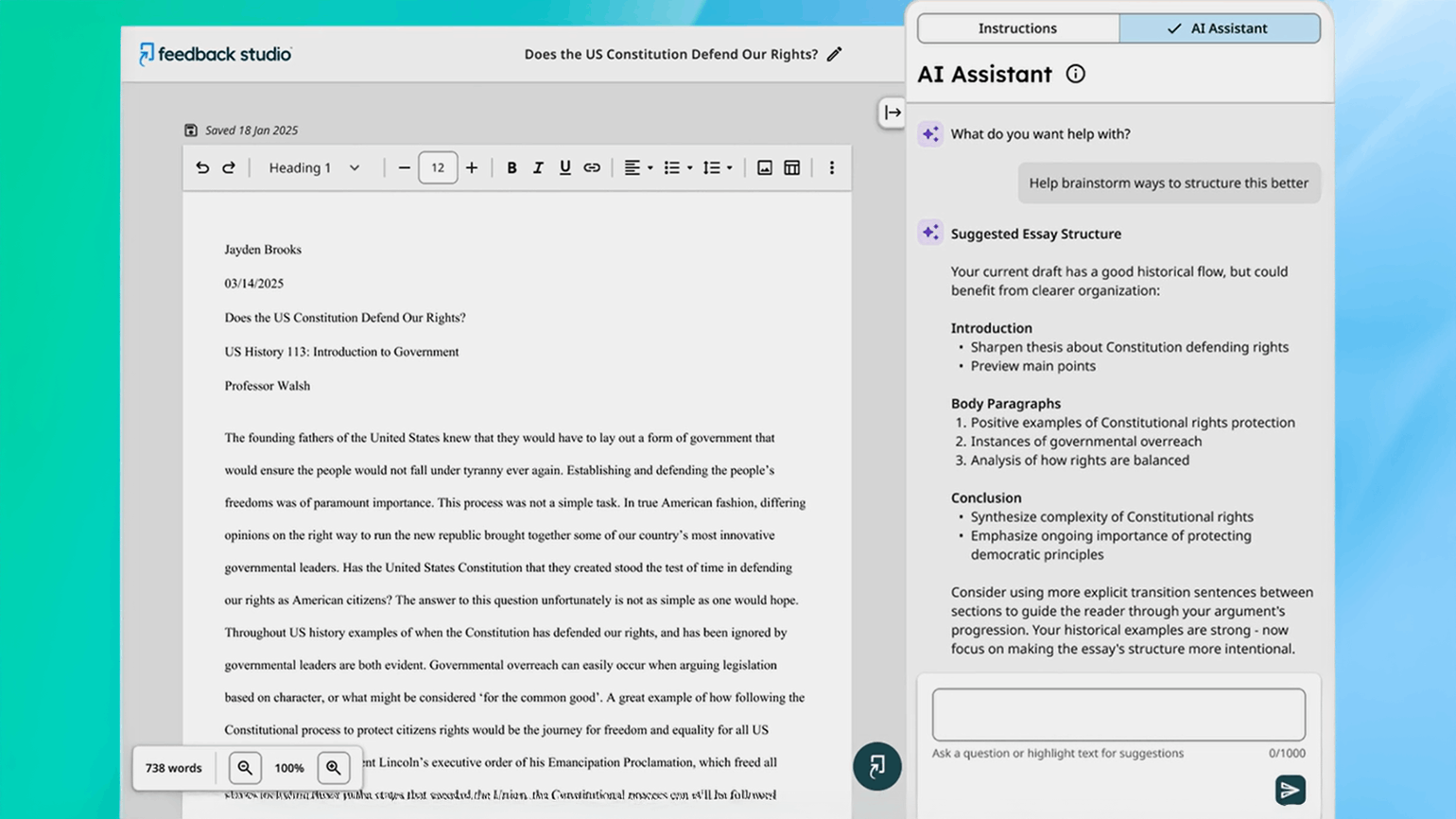The height and width of the screenshot is (819, 1456).
Task: Send the message to AI Assistant
Action: [1290, 790]
